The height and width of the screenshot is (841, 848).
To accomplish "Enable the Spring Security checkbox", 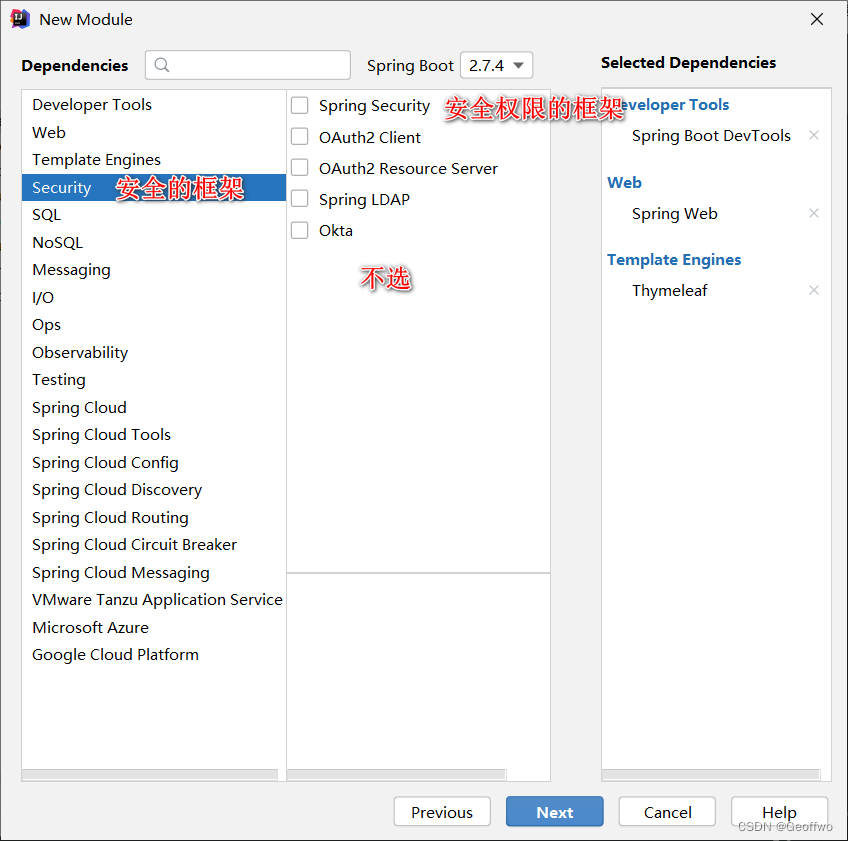I will (x=300, y=105).
